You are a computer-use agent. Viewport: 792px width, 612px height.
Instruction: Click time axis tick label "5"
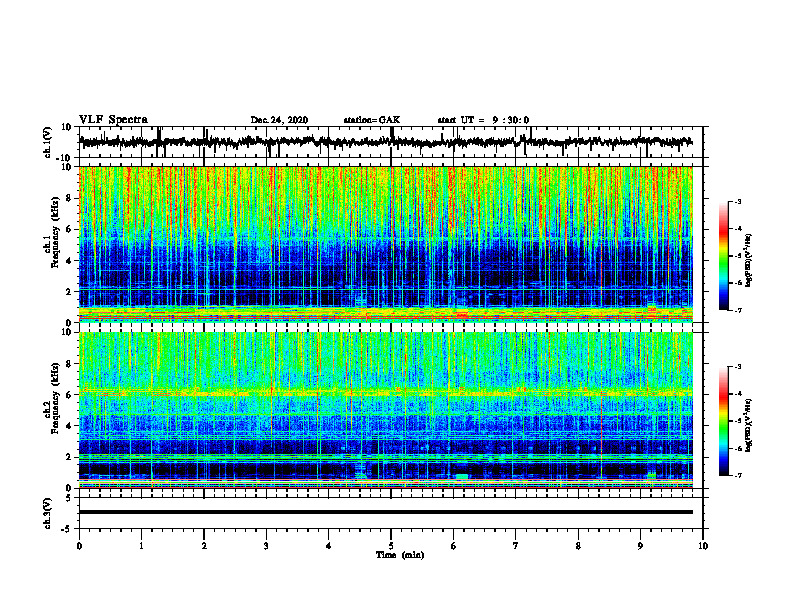point(391,546)
